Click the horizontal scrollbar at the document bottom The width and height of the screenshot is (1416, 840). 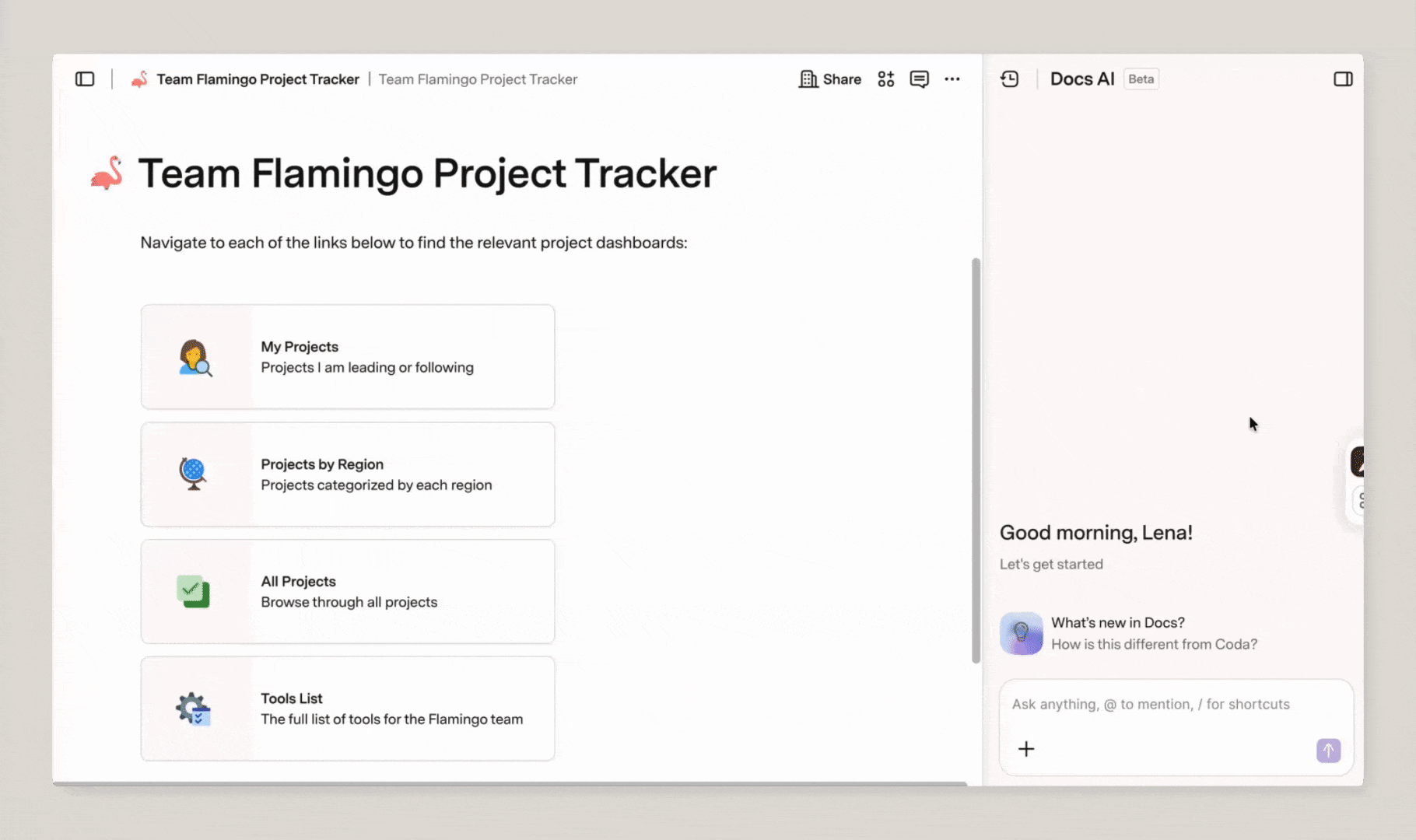(x=510, y=783)
